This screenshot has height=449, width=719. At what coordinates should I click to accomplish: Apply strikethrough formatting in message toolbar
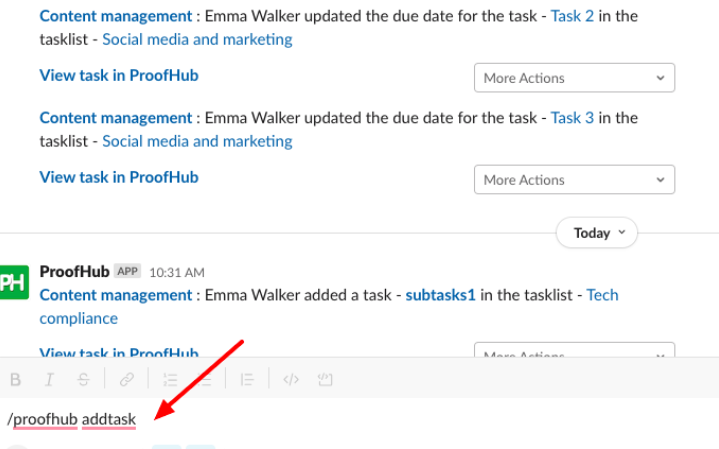(x=83, y=379)
